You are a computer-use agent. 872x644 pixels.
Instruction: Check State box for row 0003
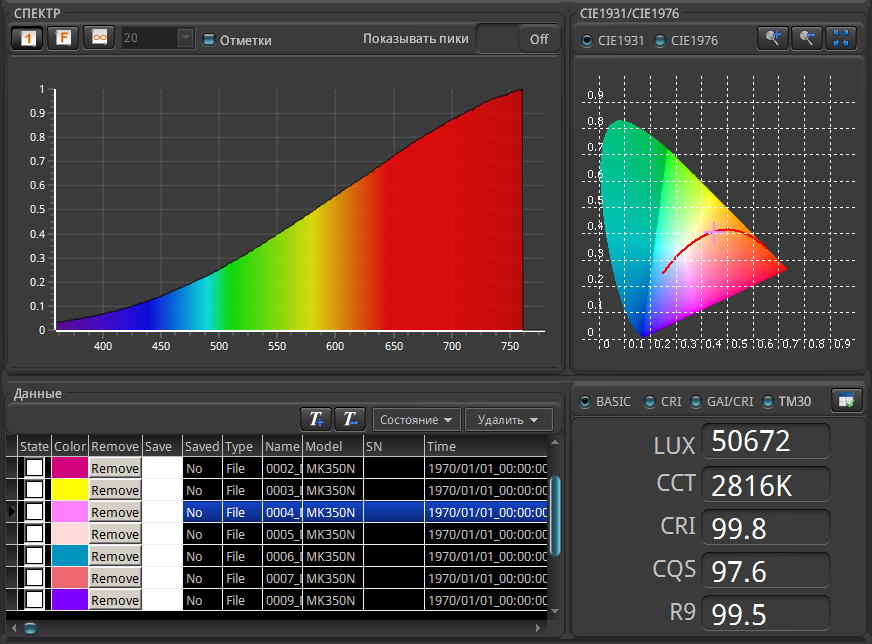pos(34,490)
